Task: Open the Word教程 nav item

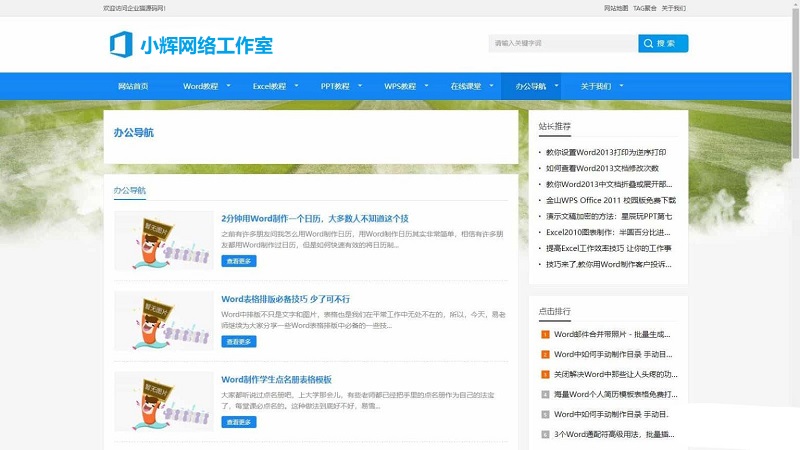Action: click(x=201, y=86)
